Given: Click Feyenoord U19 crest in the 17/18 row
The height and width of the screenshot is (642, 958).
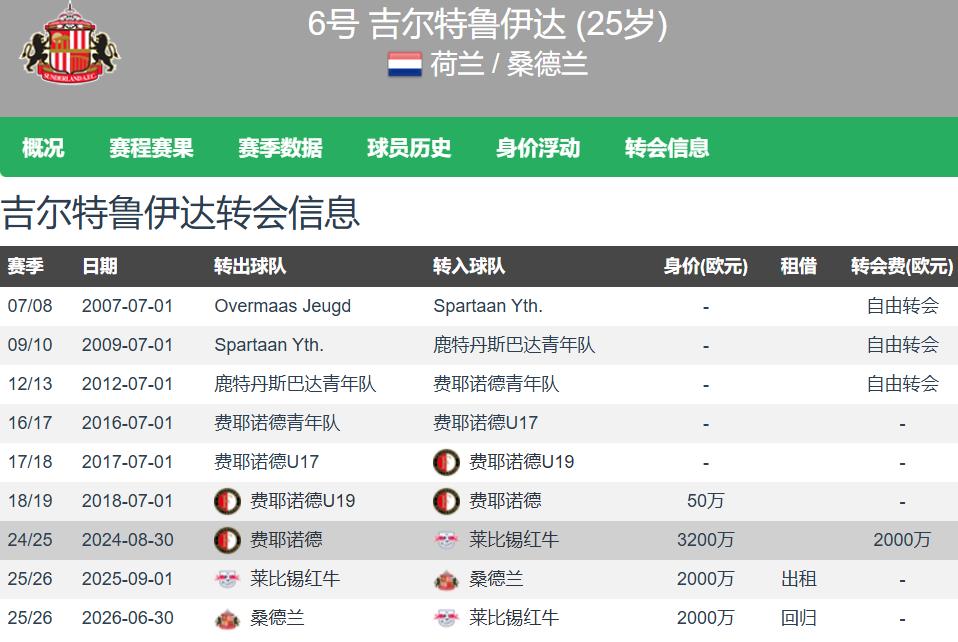Looking at the screenshot, I should [x=446, y=462].
